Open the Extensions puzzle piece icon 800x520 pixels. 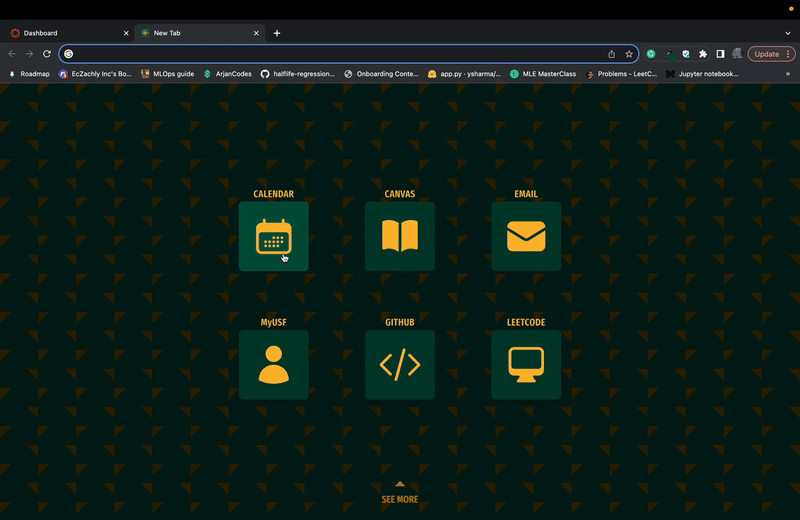(x=703, y=54)
